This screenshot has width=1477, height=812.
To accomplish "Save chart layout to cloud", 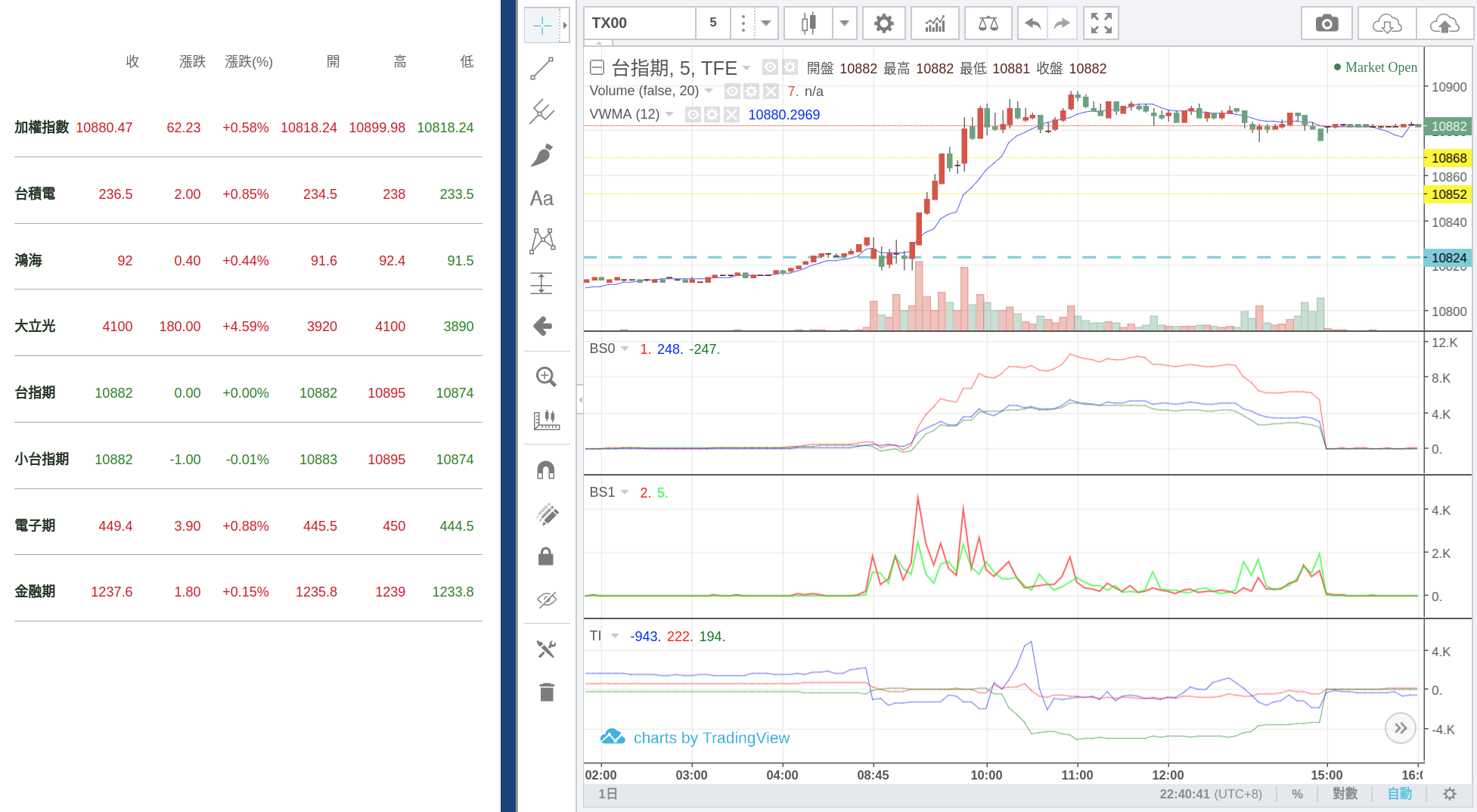I will click(1444, 23).
